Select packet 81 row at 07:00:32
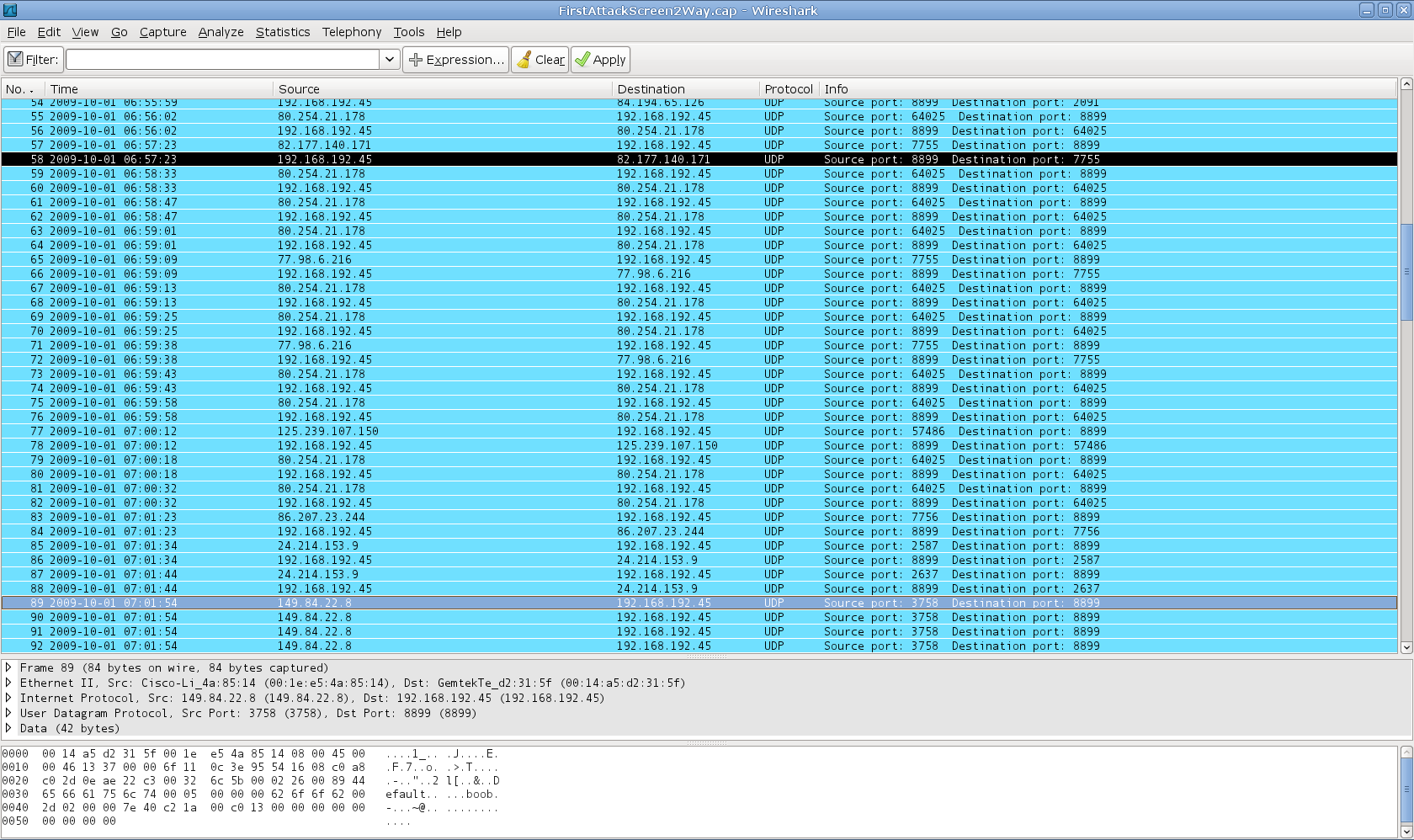This screenshot has height=840, width=1414. (x=699, y=488)
